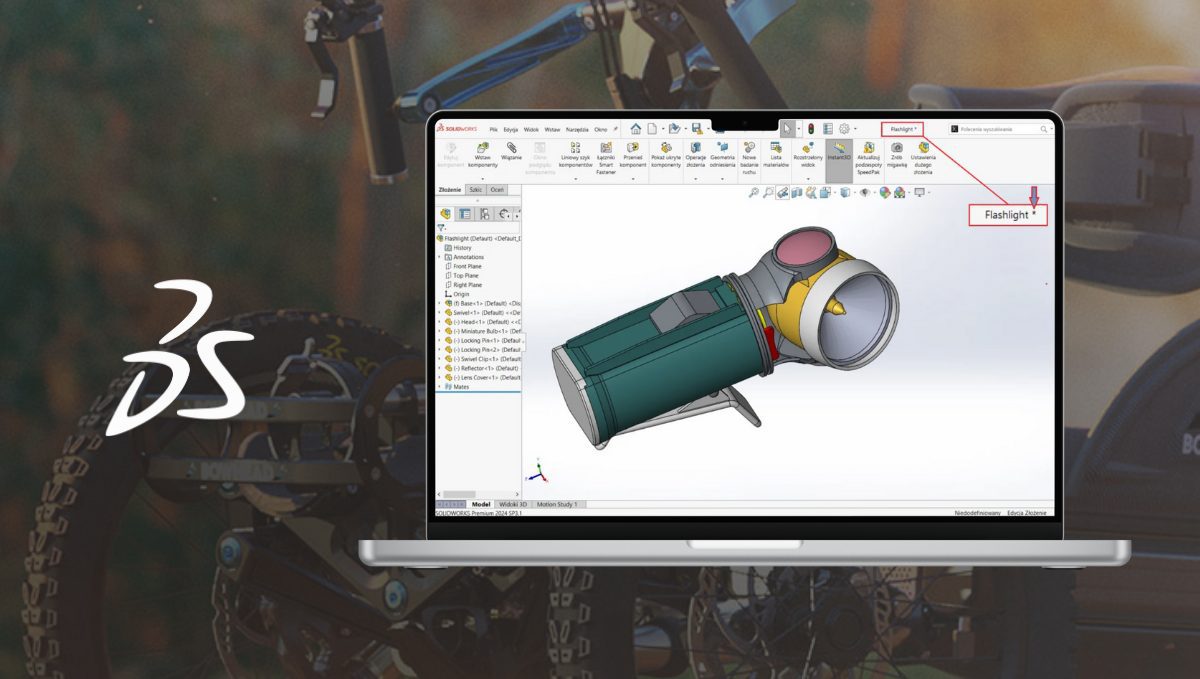The width and height of the screenshot is (1200, 679).
Task: Click Edit Appearance color ball icon
Action: click(x=885, y=192)
